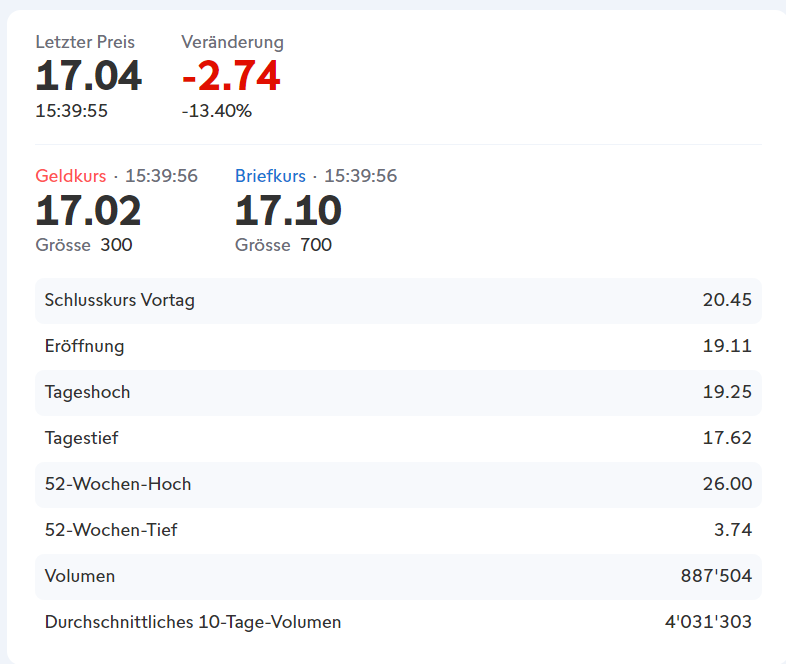The width and height of the screenshot is (786, 664).
Task: Select the last price value 17.04
Action: (88, 76)
